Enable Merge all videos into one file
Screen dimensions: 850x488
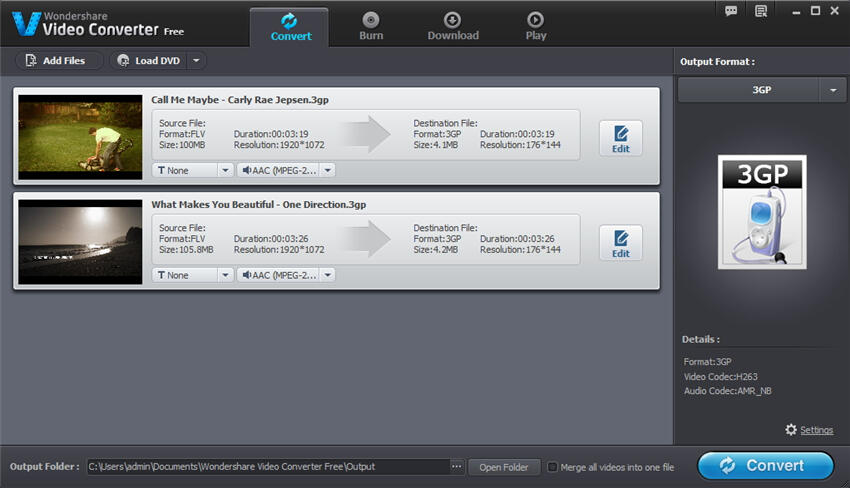(552, 467)
